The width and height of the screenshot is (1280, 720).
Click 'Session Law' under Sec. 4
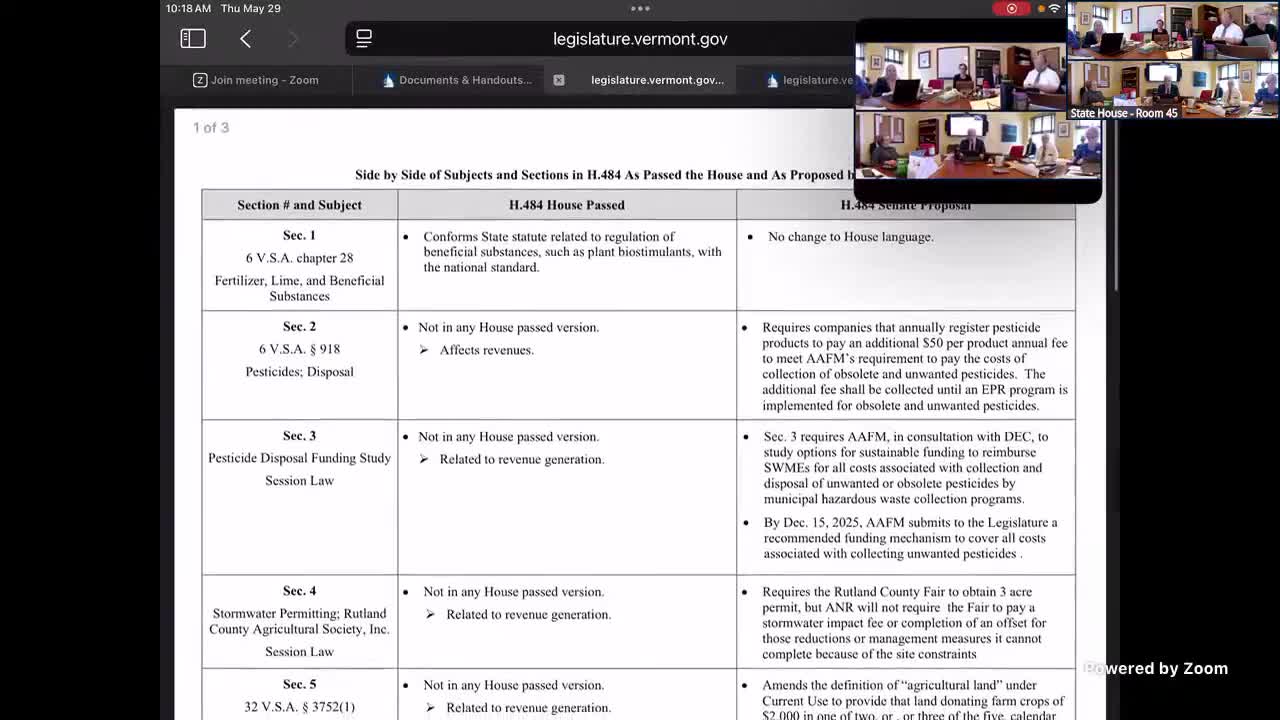(299, 651)
